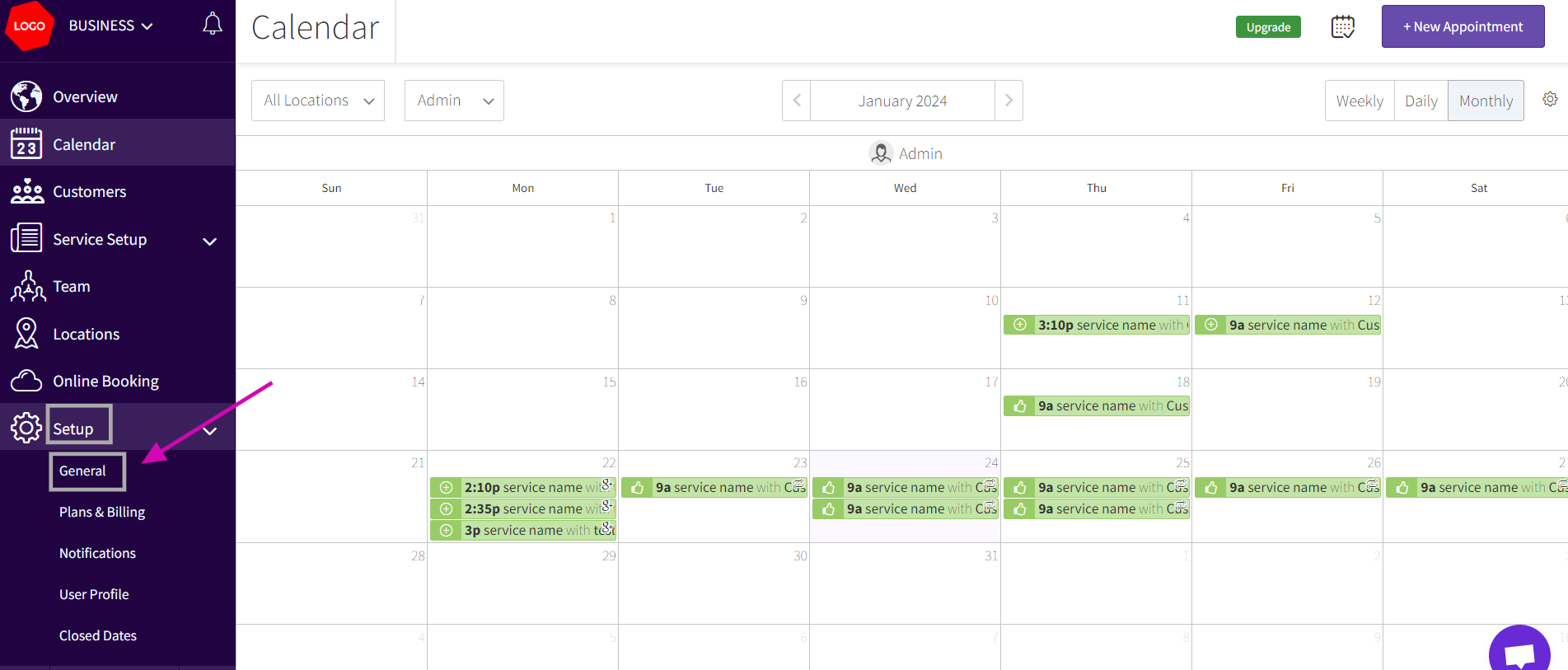1568x670 pixels.
Task: Click the Locations pin icon
Action: 26,334
